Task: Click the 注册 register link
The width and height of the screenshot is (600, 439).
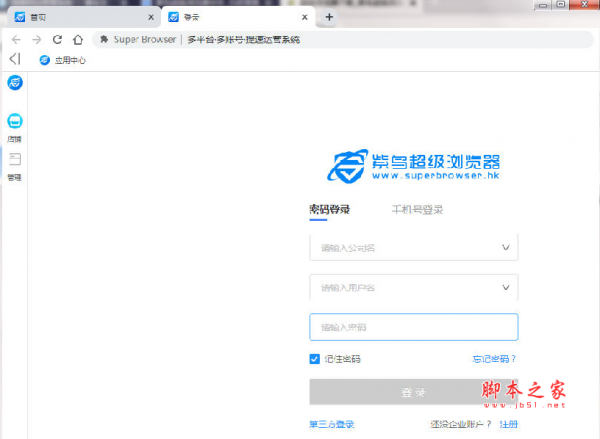Action: coord(509,424)
